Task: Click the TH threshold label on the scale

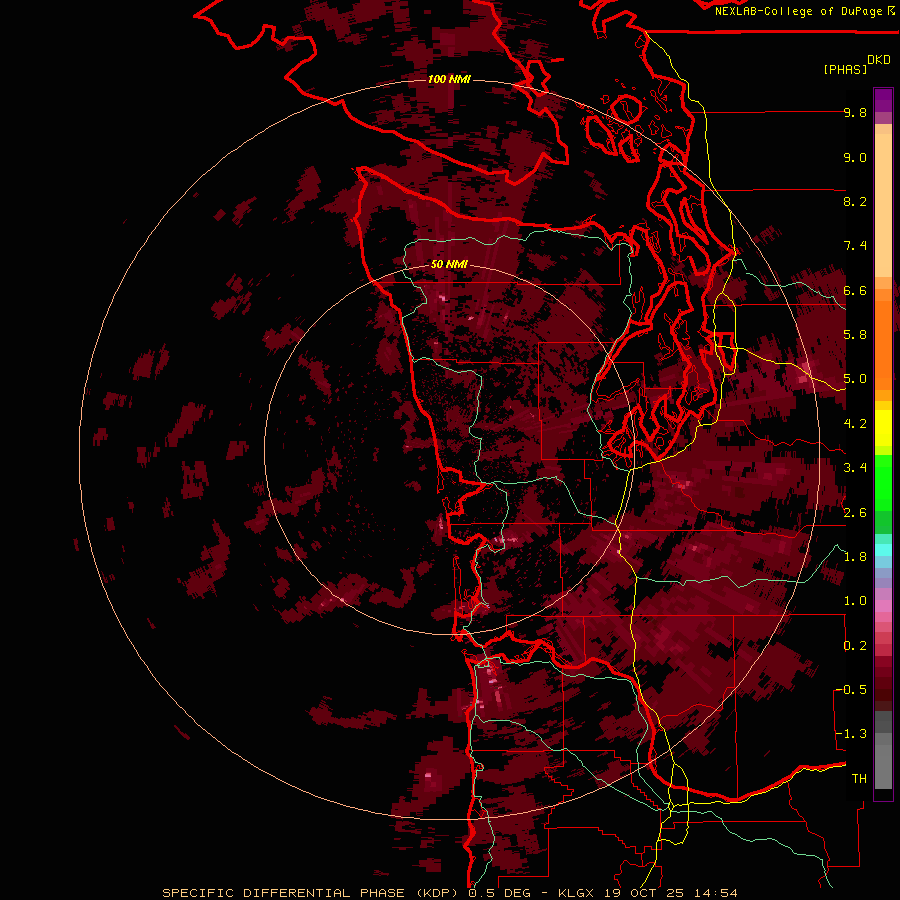Action: pos(859,779)
